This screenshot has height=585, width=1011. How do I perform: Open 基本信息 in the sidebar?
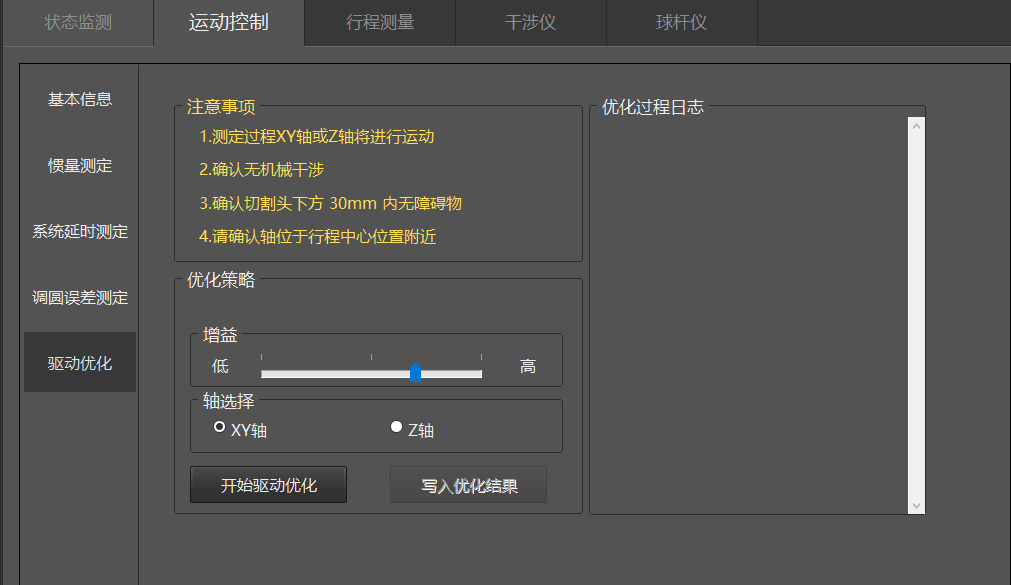click(80, 99)
